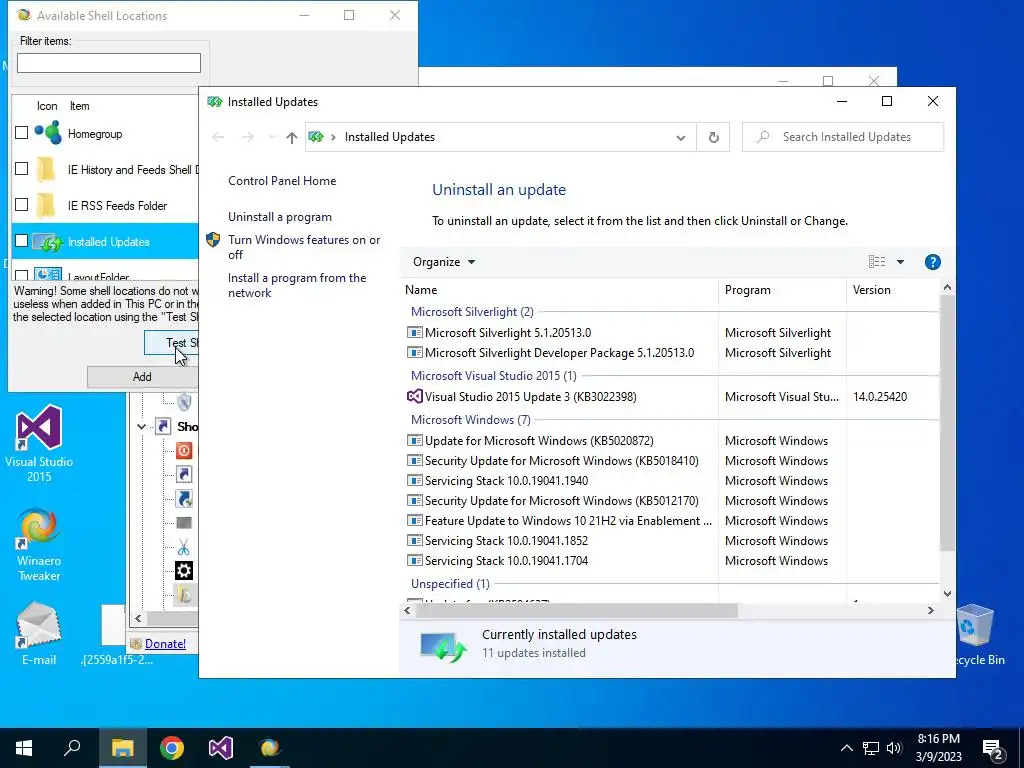1024x768 pixels.
Task: Click the change view icon
Action: (x=876, y=262)
